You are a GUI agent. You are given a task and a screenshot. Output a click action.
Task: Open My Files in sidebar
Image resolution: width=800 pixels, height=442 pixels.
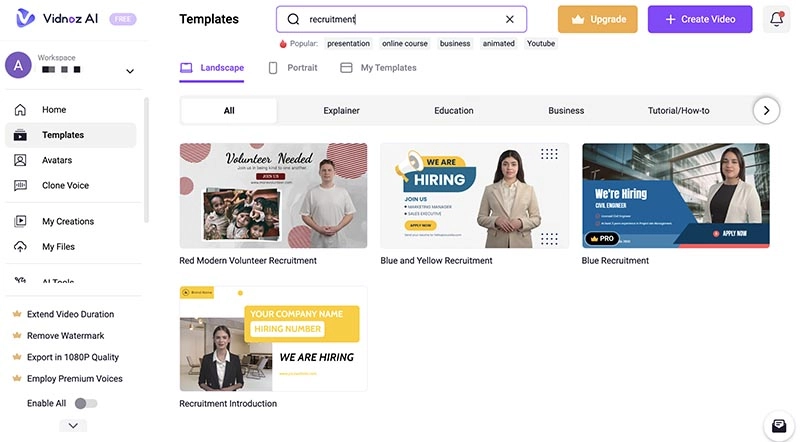(58, 246)
